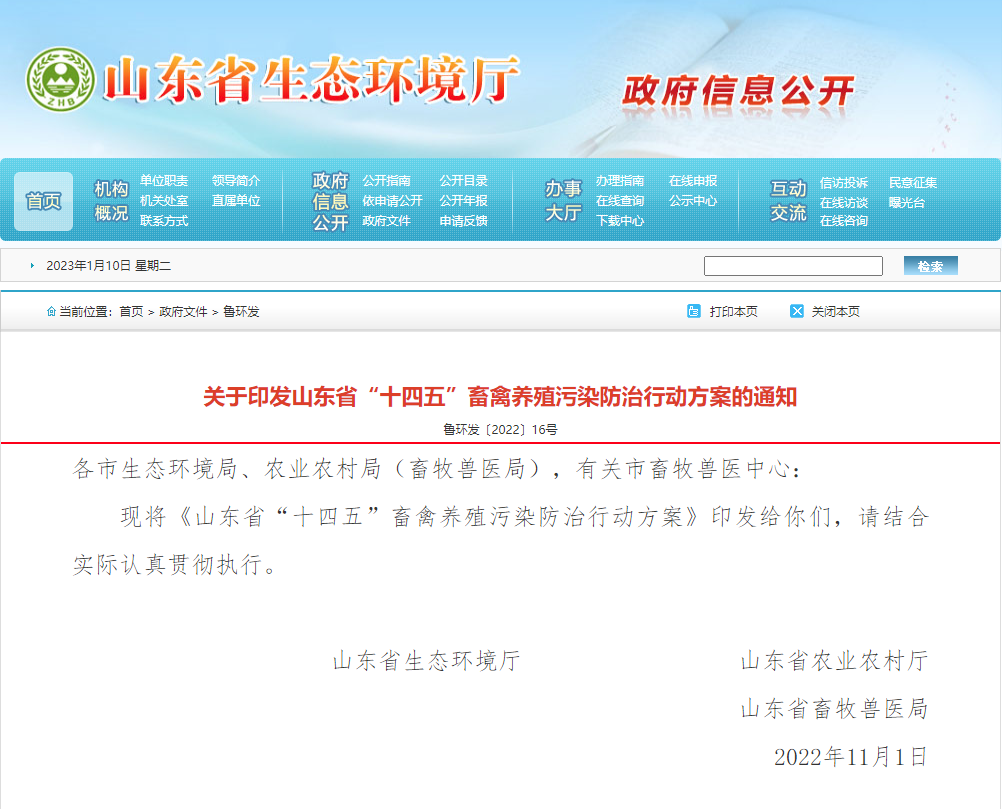Open the 曝光台 link
This screenshot has height=809, width=1002.
(907, 203)
